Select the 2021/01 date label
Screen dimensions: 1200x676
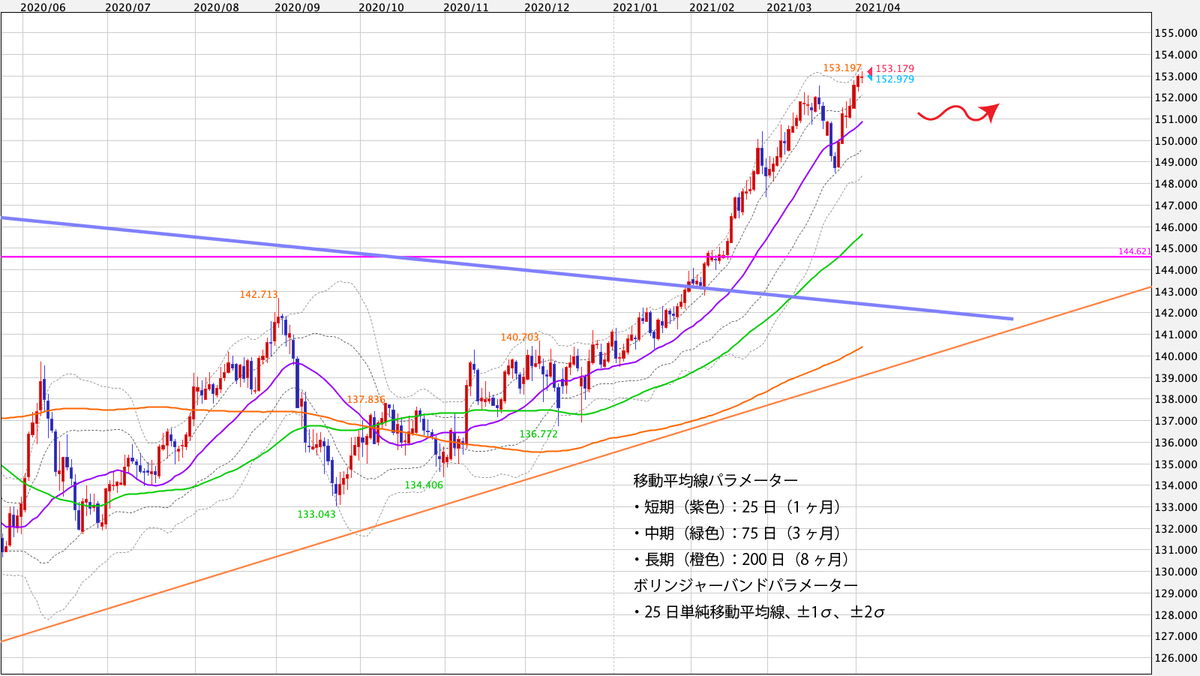pos(637,7)
